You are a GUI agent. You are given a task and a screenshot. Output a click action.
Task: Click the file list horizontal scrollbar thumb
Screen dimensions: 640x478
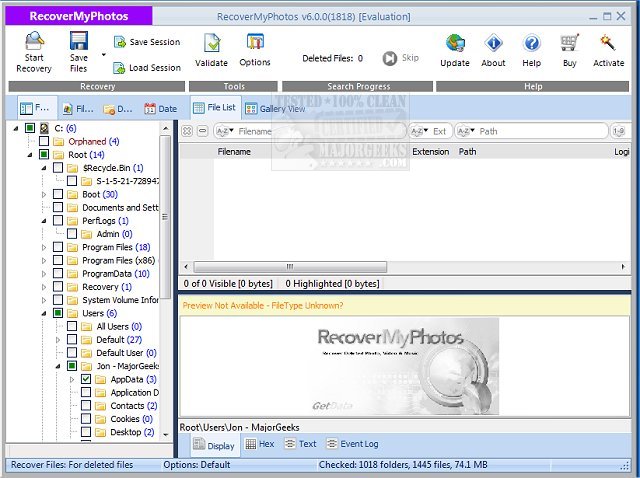point(290,267)
